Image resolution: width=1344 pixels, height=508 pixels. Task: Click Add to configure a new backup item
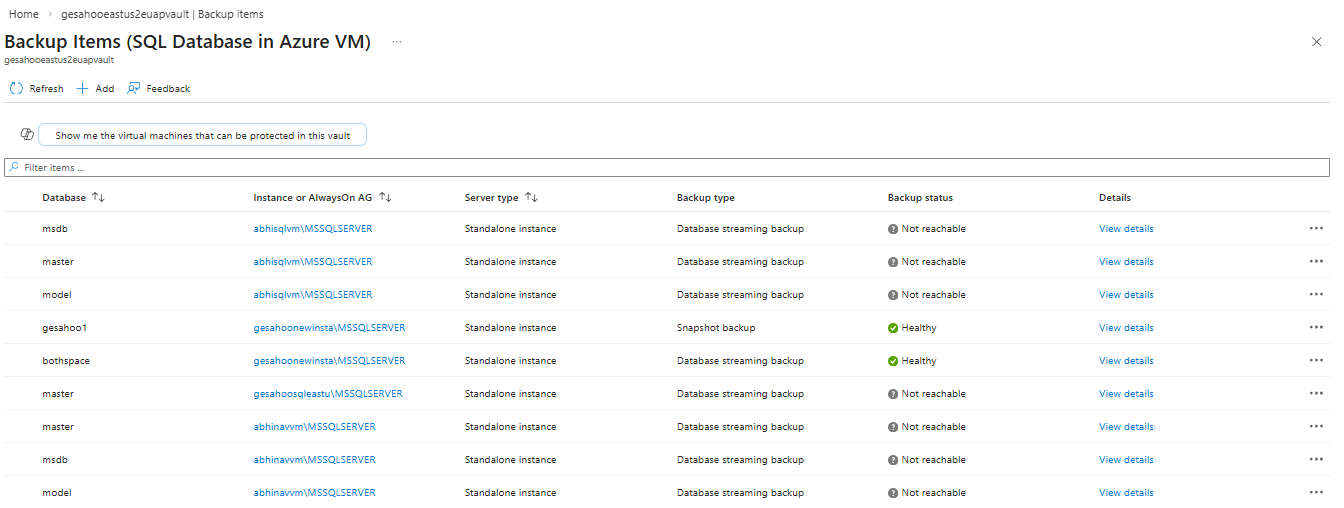96,89
